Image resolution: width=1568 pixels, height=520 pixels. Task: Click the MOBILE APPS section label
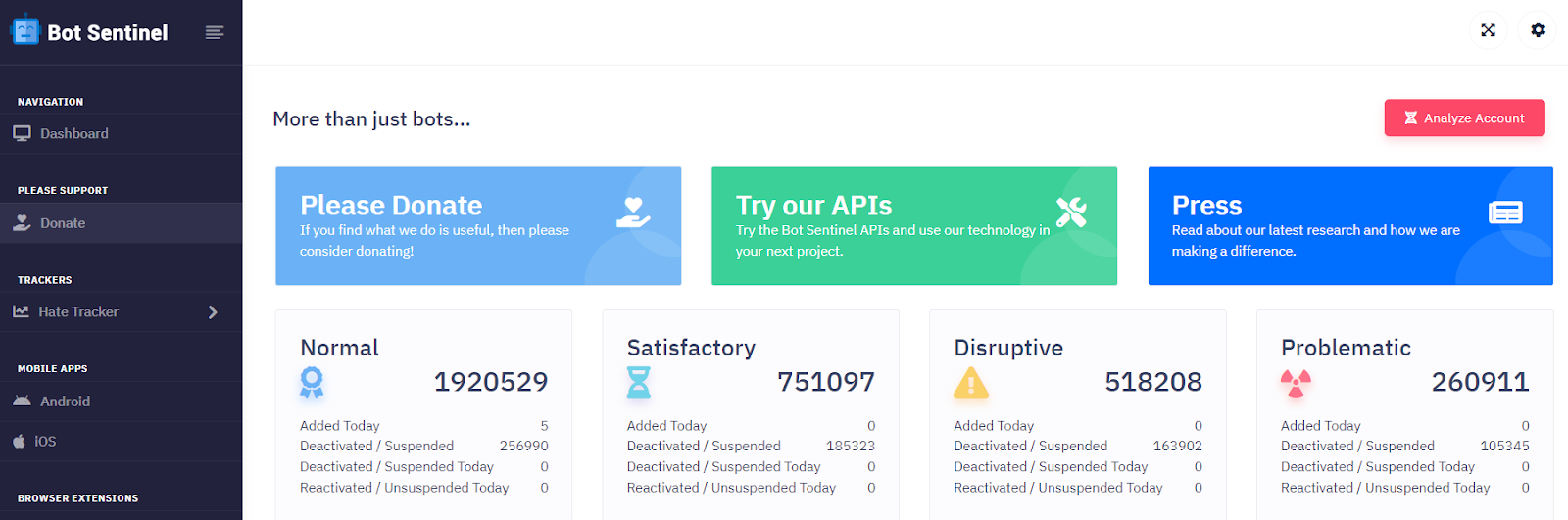coord(53,369)
